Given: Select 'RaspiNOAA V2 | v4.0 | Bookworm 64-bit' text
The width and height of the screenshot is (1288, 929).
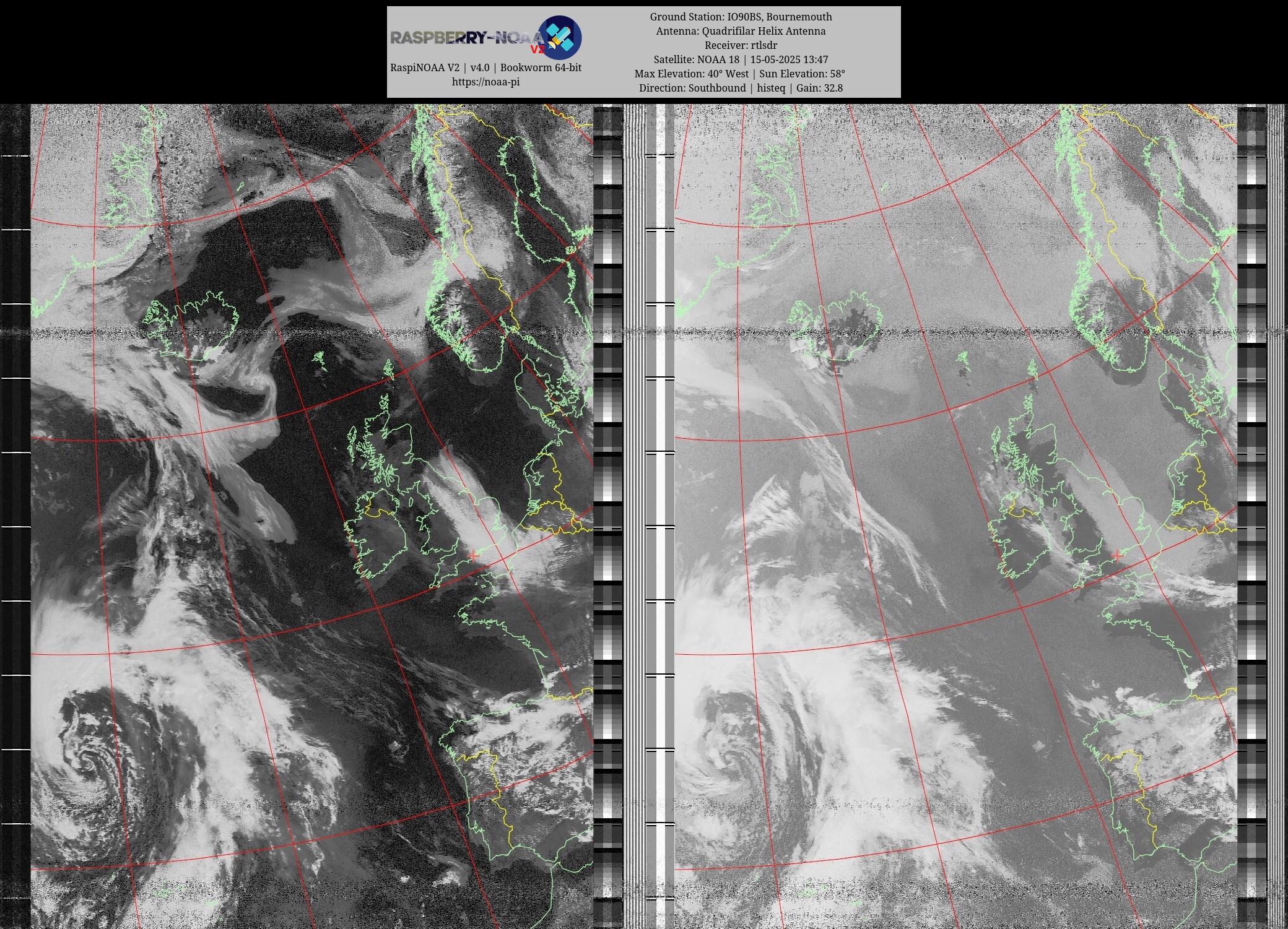Looking at the screenshot, I should tap(485, 67).
